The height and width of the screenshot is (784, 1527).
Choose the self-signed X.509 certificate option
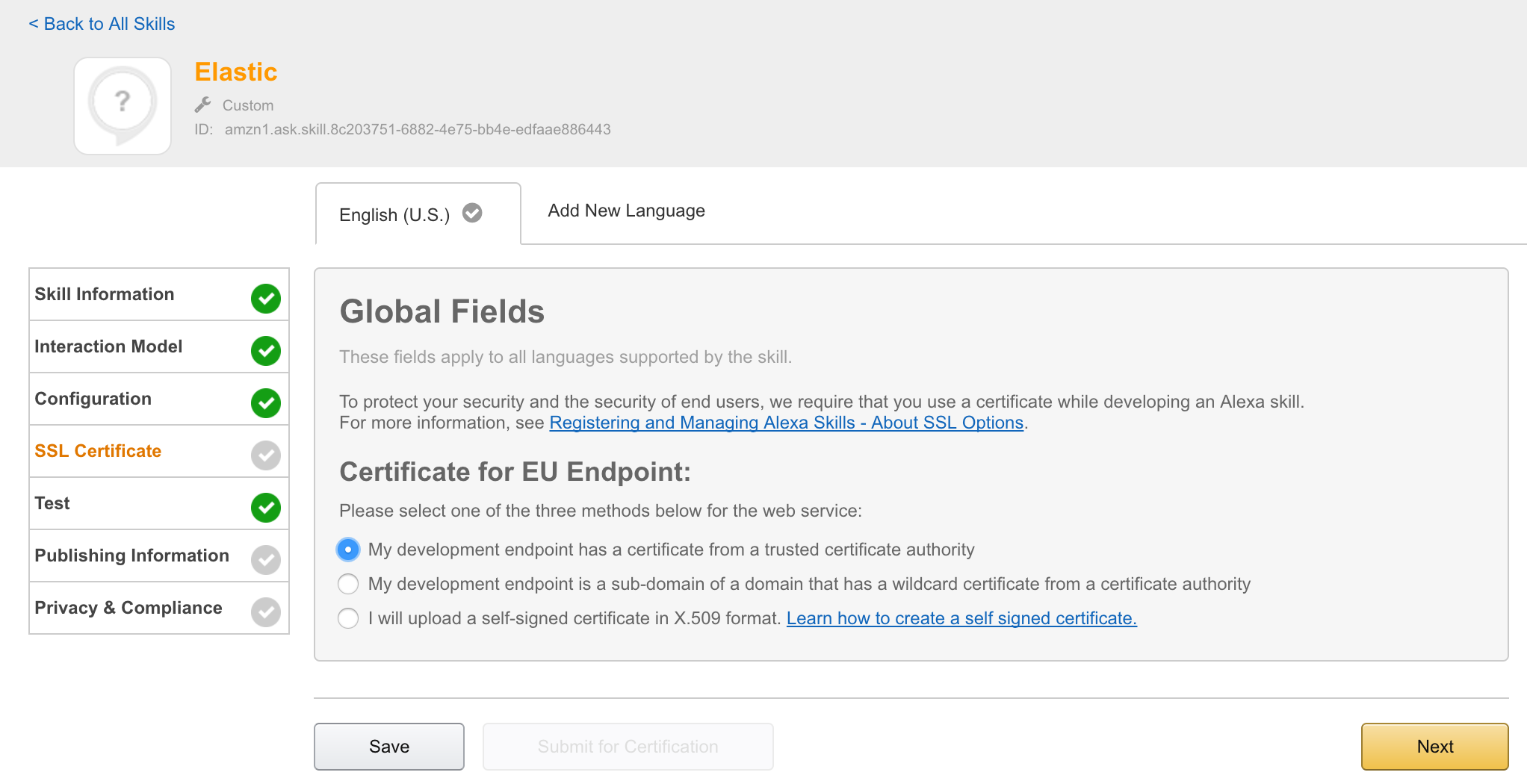[x=348, y=618]
